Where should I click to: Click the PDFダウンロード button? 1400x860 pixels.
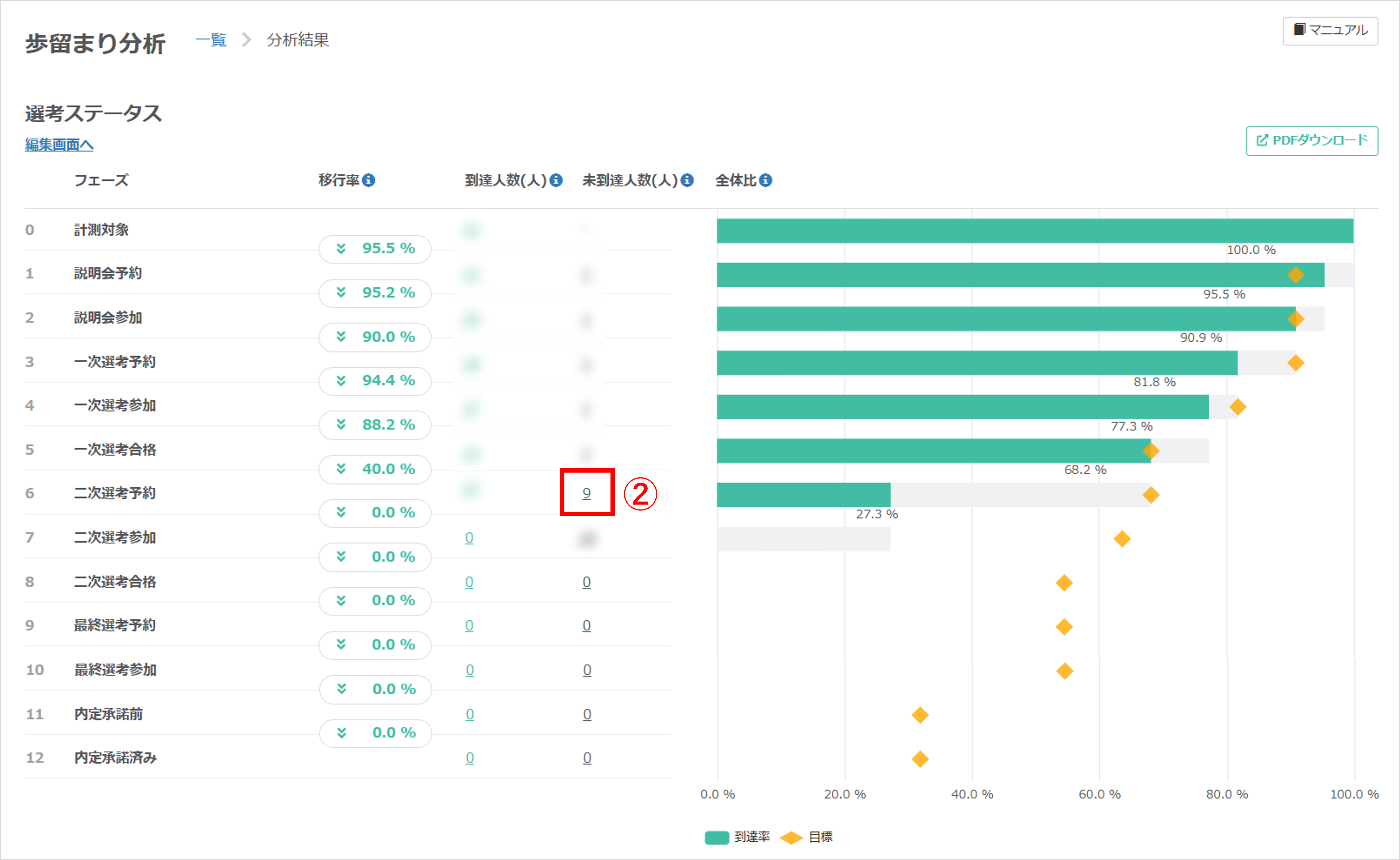(1312, 140)
